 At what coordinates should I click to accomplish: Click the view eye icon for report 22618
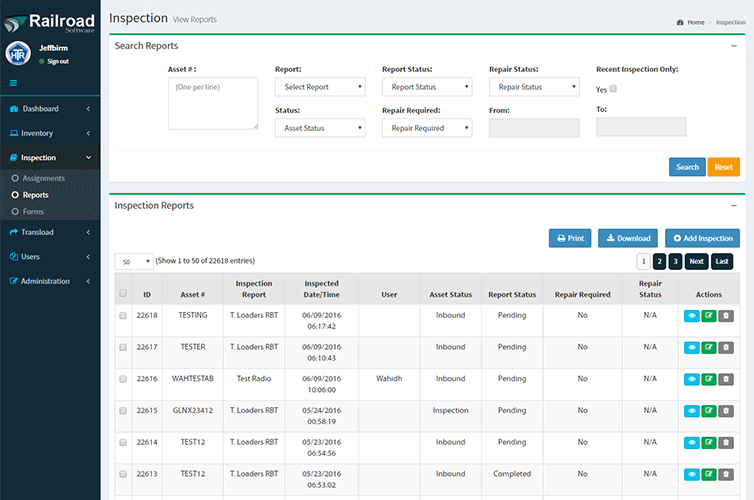(x=690, y=315)
